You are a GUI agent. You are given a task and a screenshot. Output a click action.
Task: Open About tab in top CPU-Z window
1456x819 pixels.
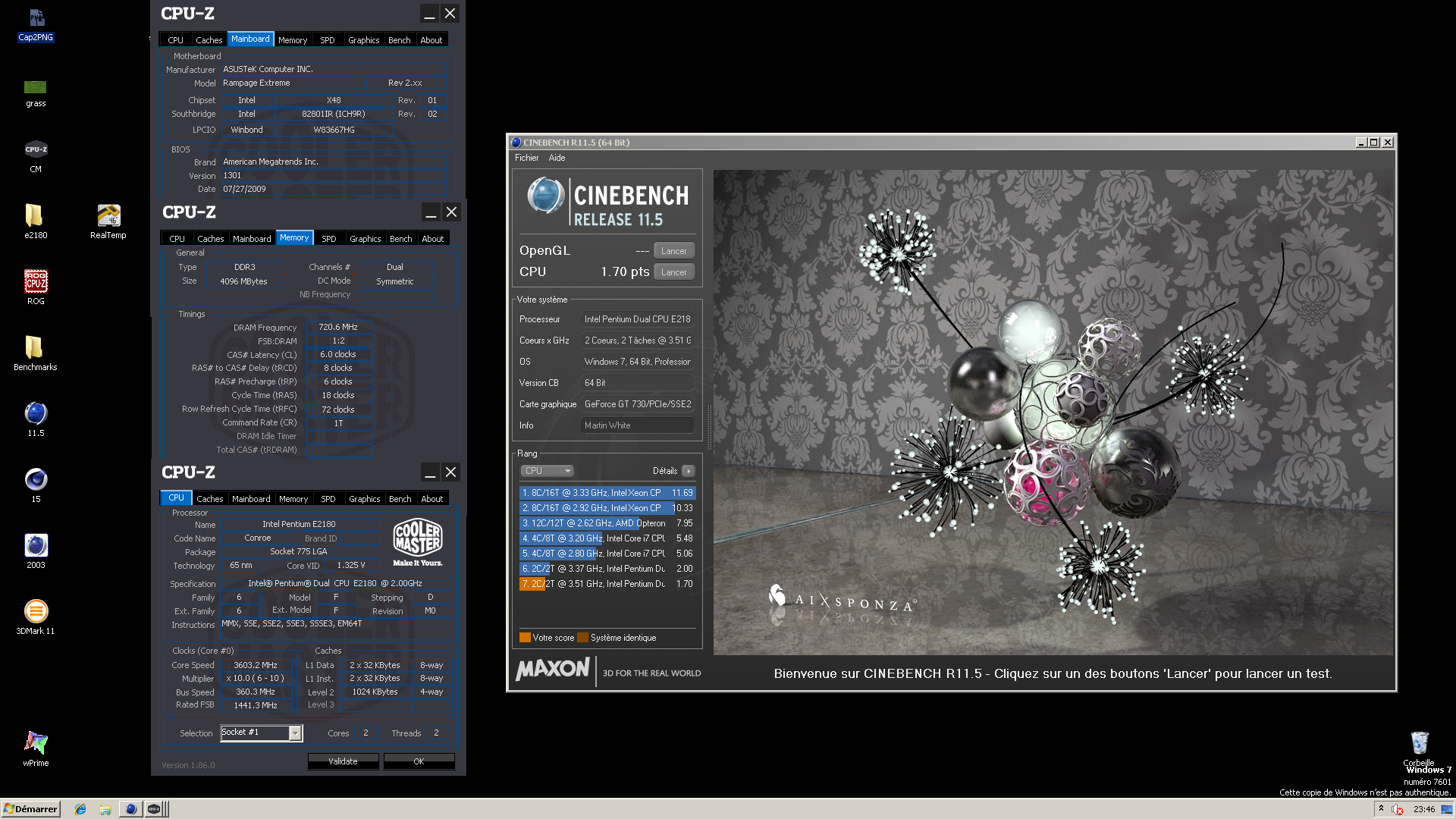point(431,40)
